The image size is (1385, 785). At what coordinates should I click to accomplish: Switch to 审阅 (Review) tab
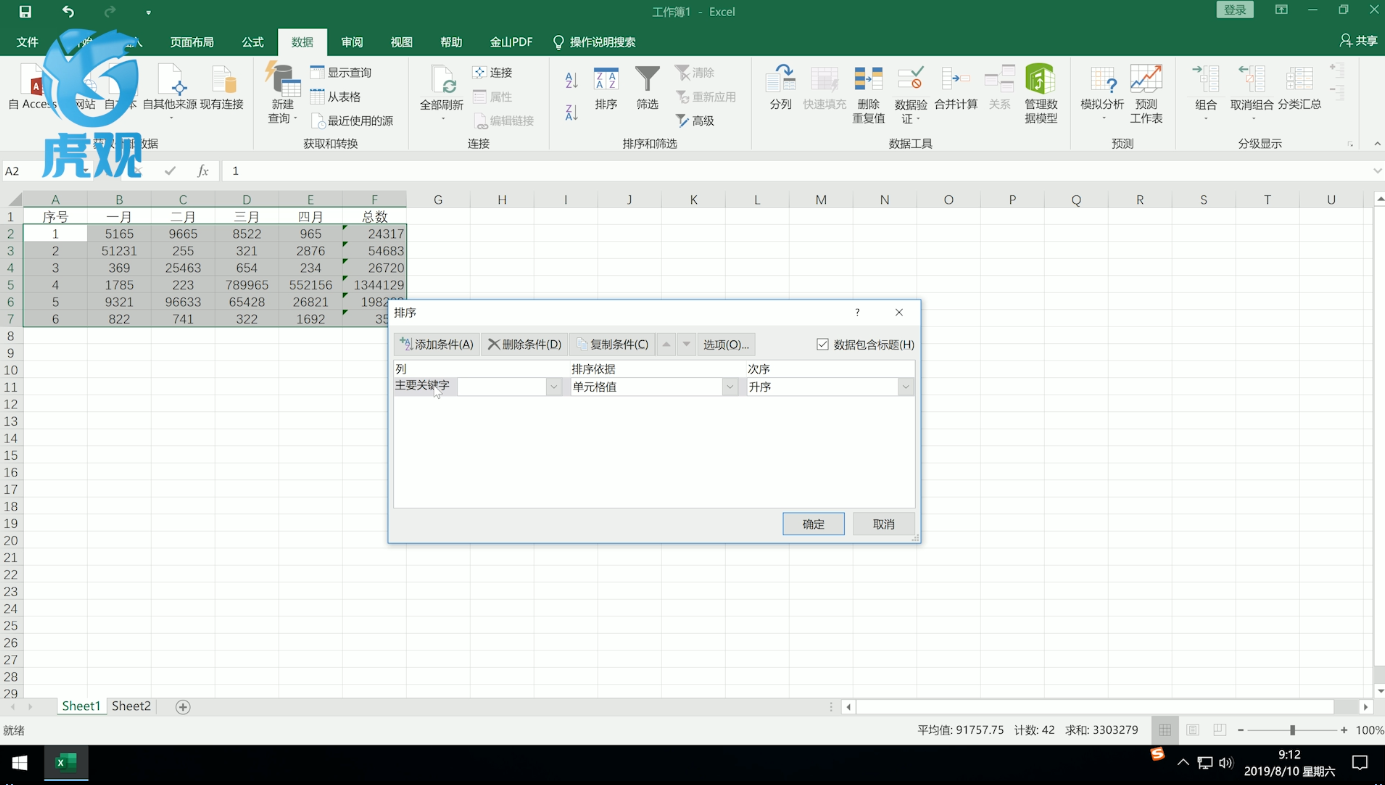(352, 42)
